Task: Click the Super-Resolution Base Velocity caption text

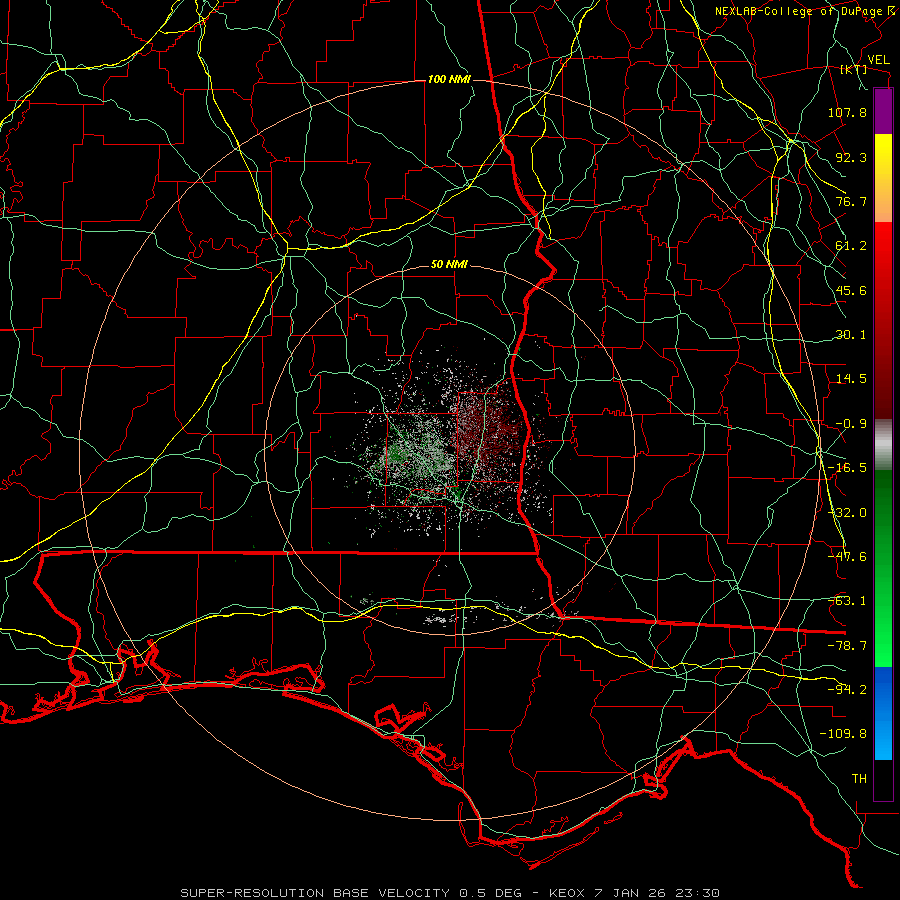Action: pos(450,893)
